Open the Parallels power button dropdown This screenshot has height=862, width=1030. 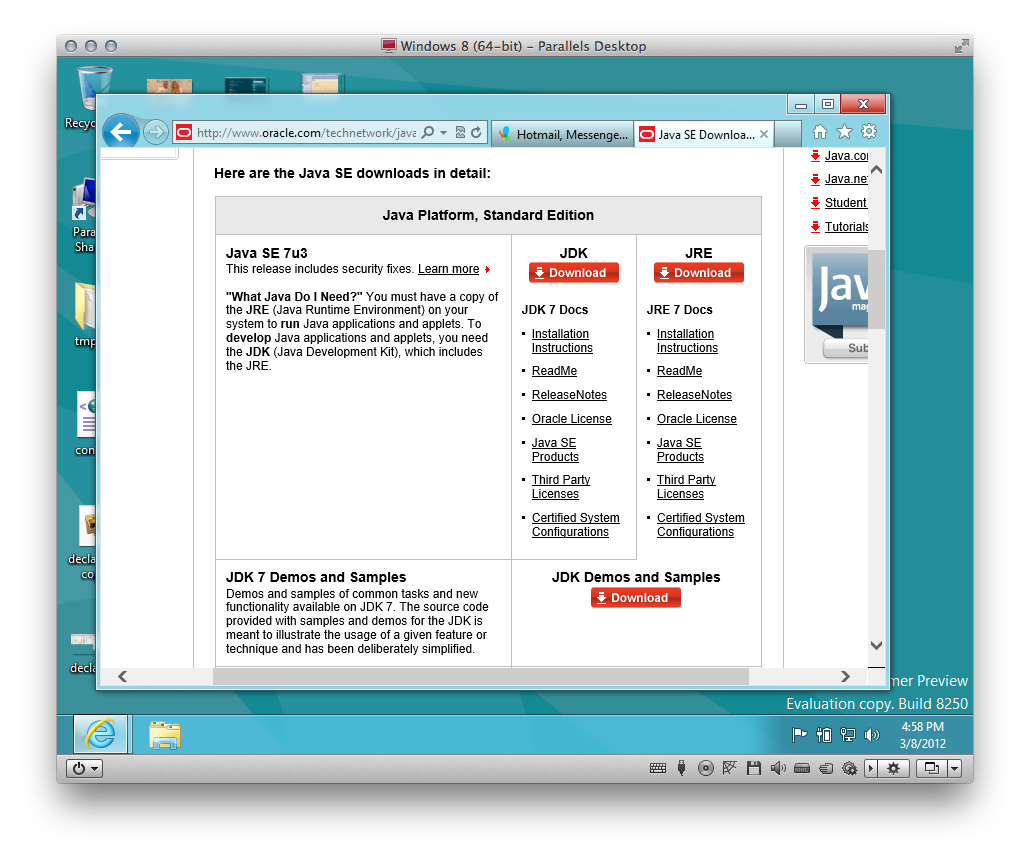tap(85, 768)
